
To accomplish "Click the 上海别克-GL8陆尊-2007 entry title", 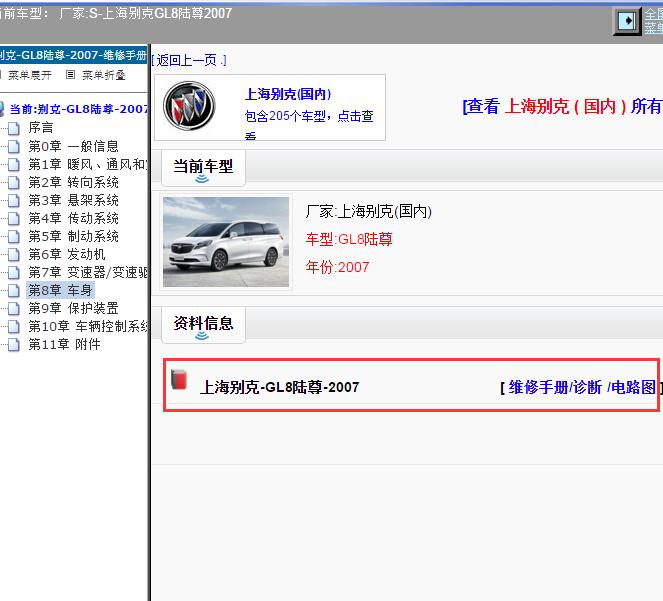I will 279,387.
